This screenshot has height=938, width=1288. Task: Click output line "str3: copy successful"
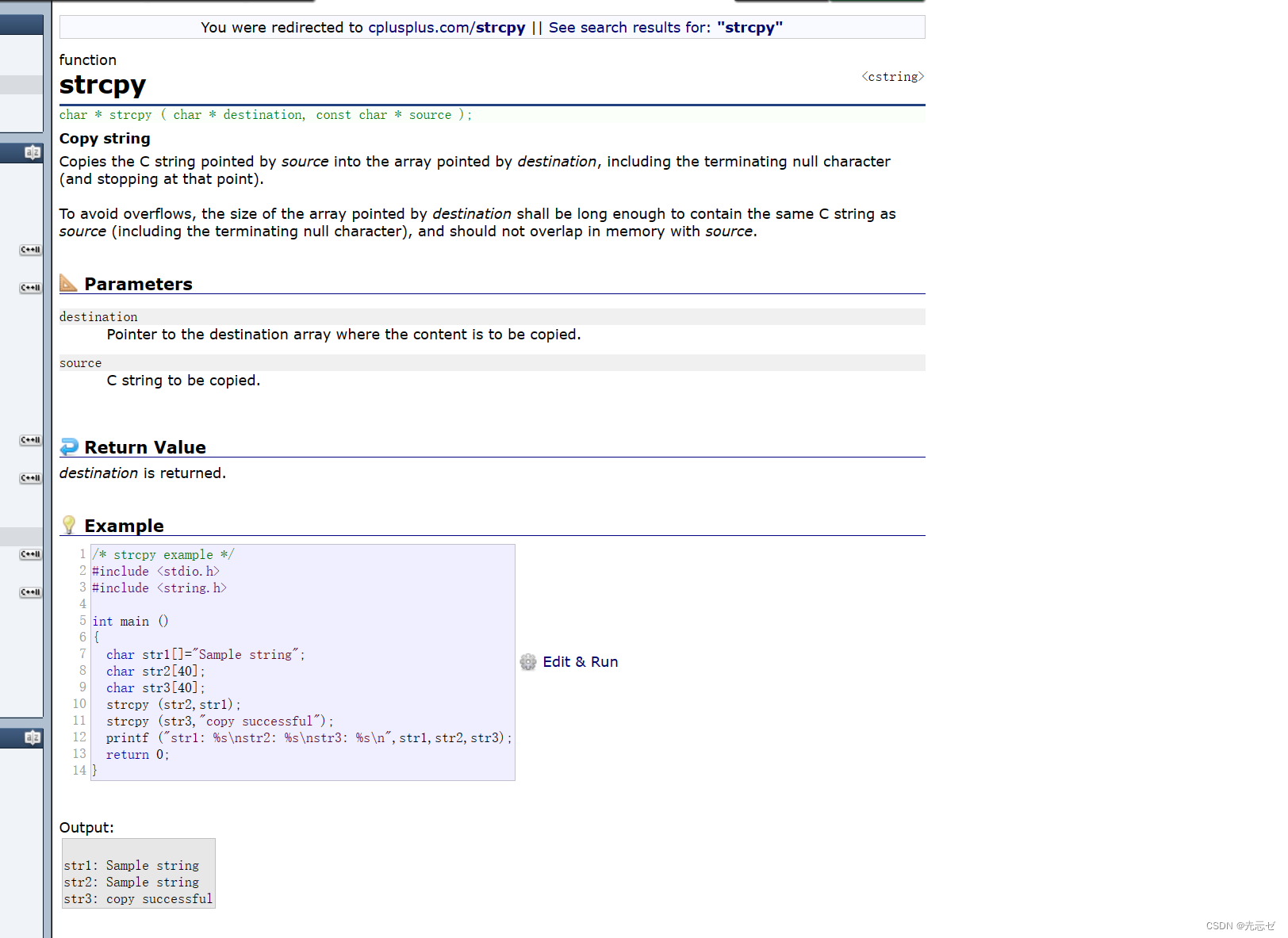pos(138,899)
